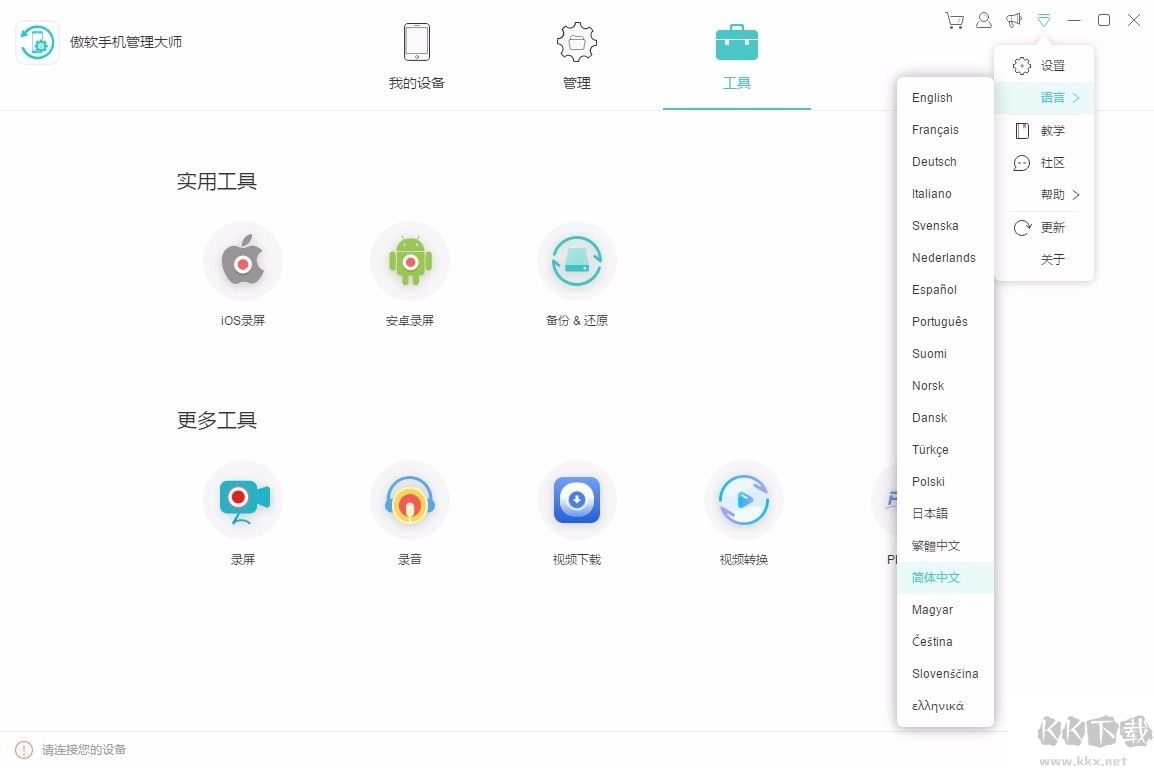Image resolution: width=1154 pixels, height=768 pixels.
Task: Select Norsk language
Action: click(945, 385)
